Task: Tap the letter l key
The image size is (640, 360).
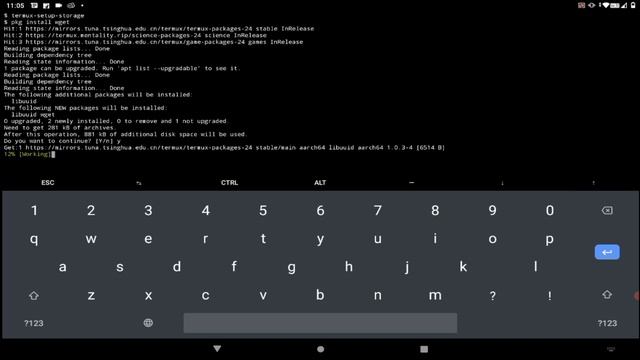Action: (x=536, y=267)
